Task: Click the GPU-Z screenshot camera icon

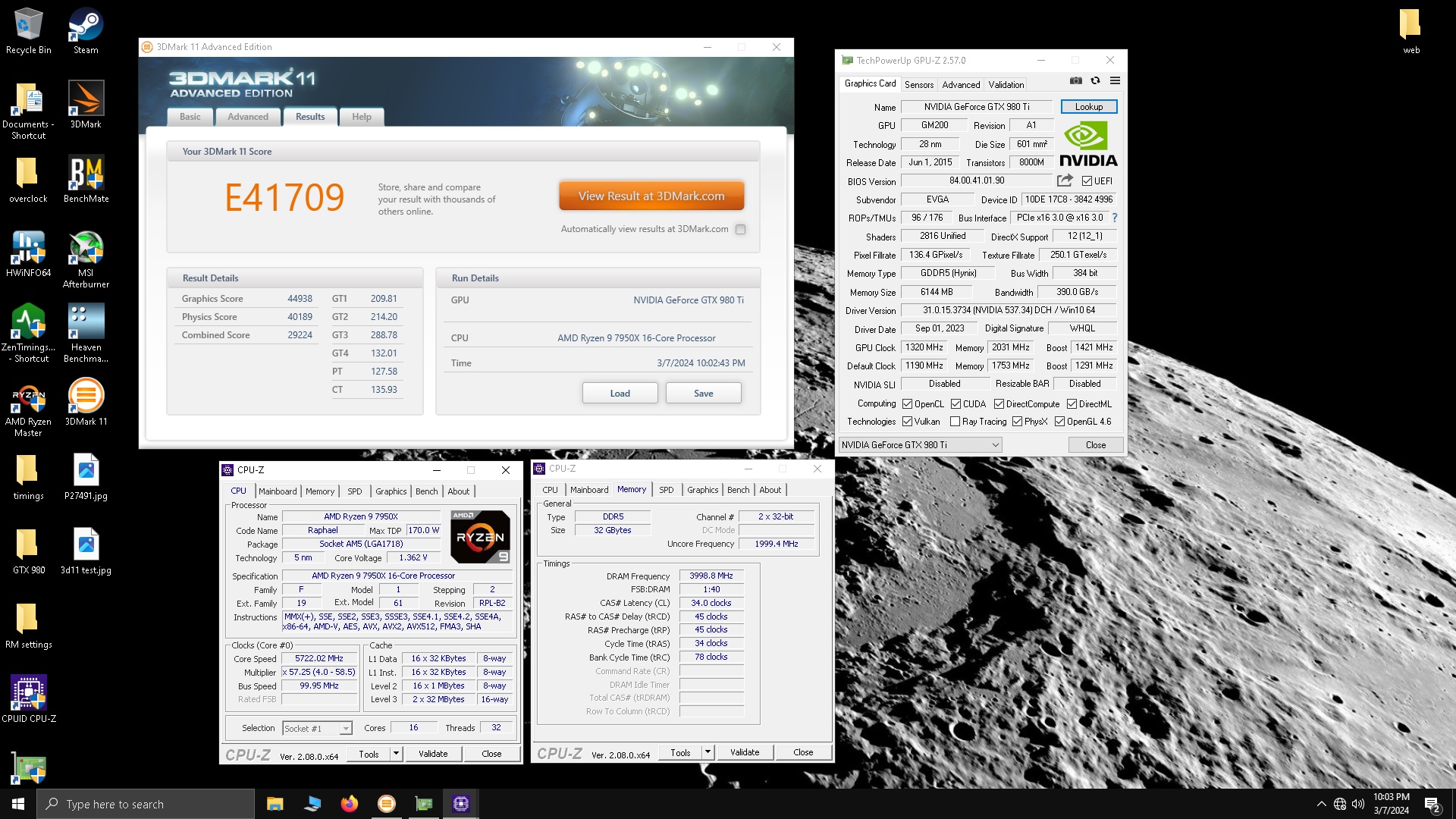Action: click(1075, 80)
